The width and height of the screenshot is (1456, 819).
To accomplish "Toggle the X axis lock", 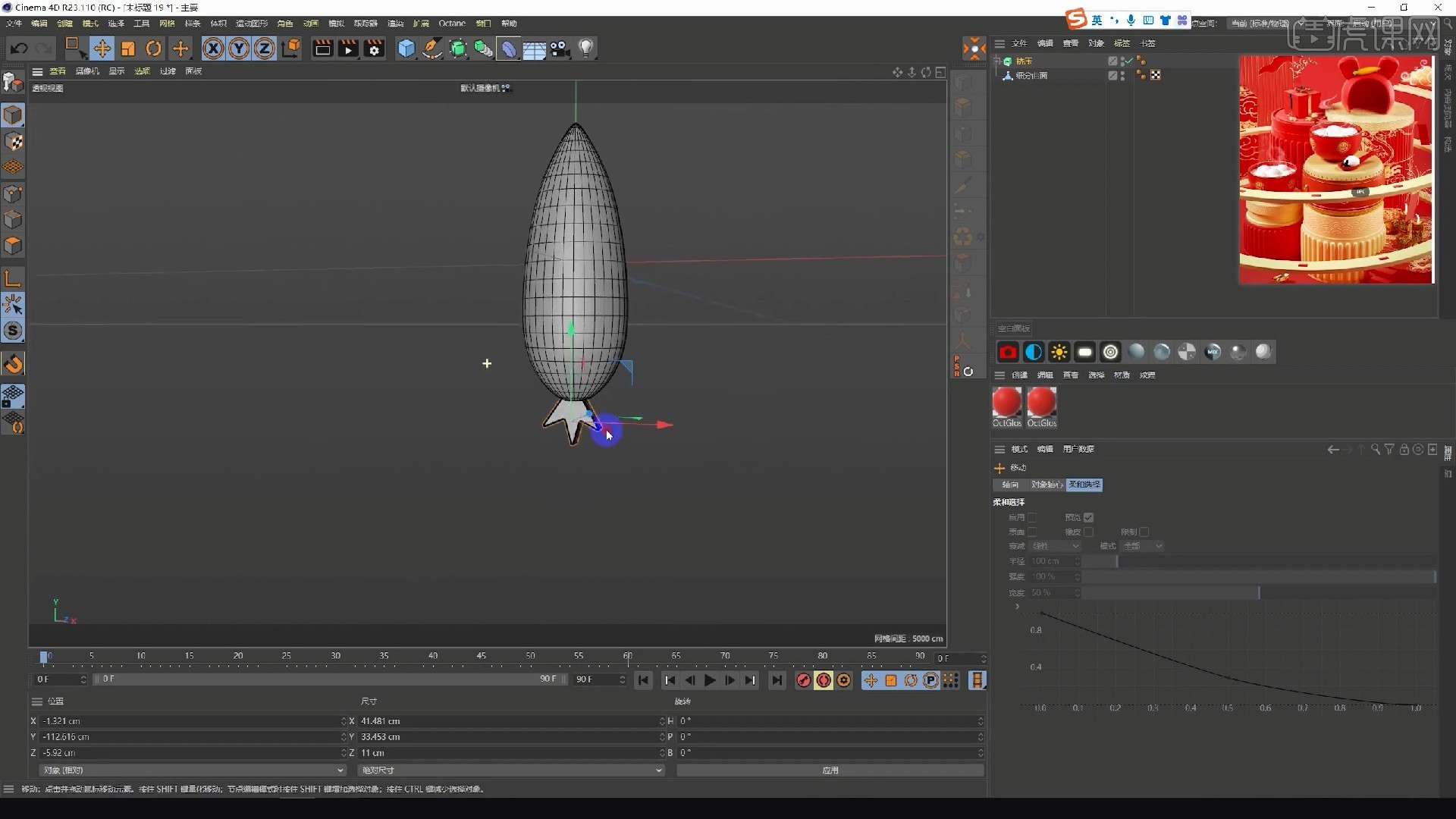I will coord(213,49).
